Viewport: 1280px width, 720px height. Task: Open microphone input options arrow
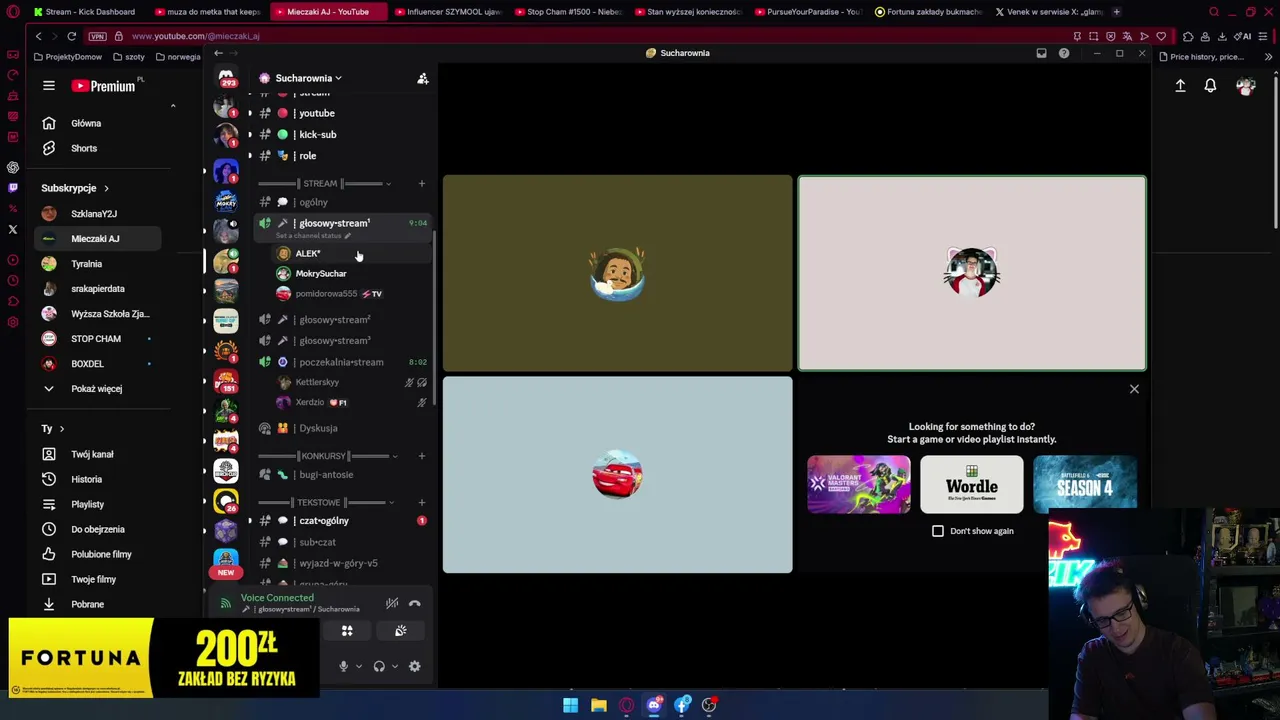358,666
